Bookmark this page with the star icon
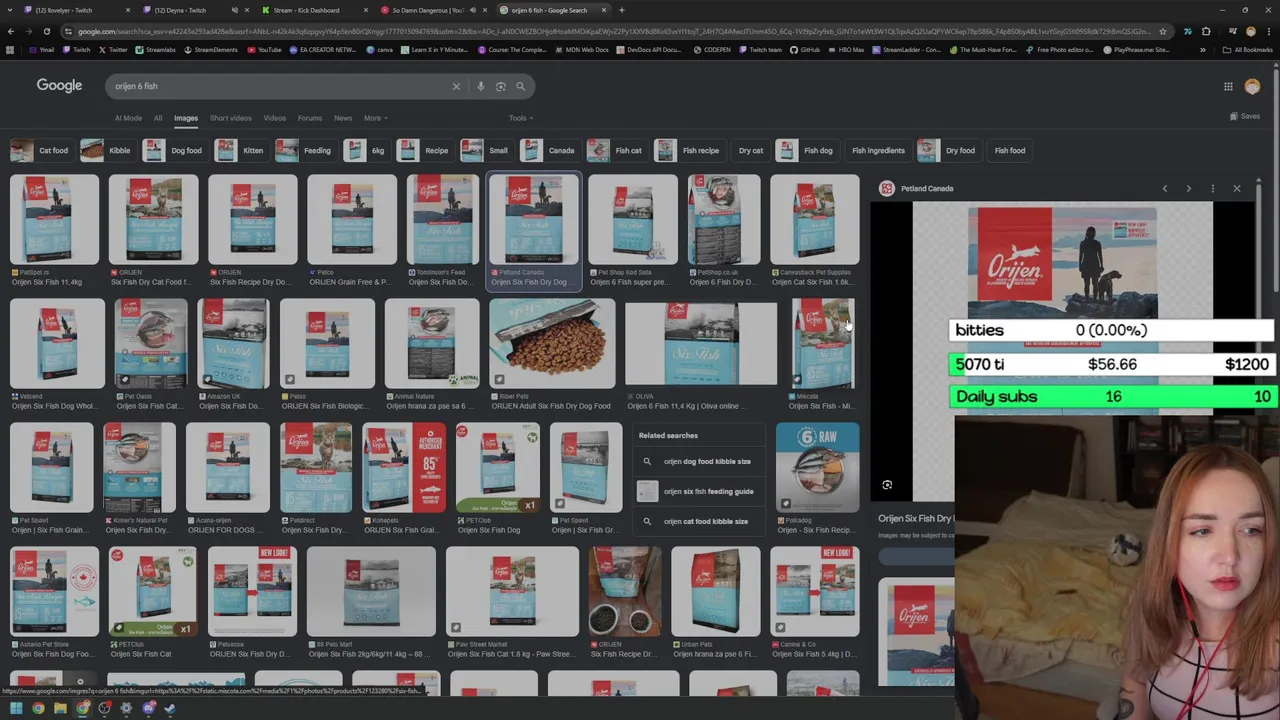Image resolution: width=1280 pixels, height=720 pixels. (1162, 31)
